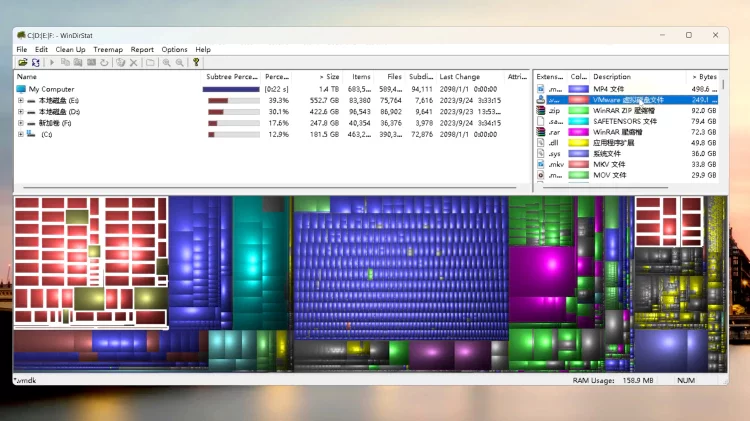The height and width of the screenshot is (421, 750).
Task: Click the Refresh All toolbar icon
Action: [x=35, y=62]
